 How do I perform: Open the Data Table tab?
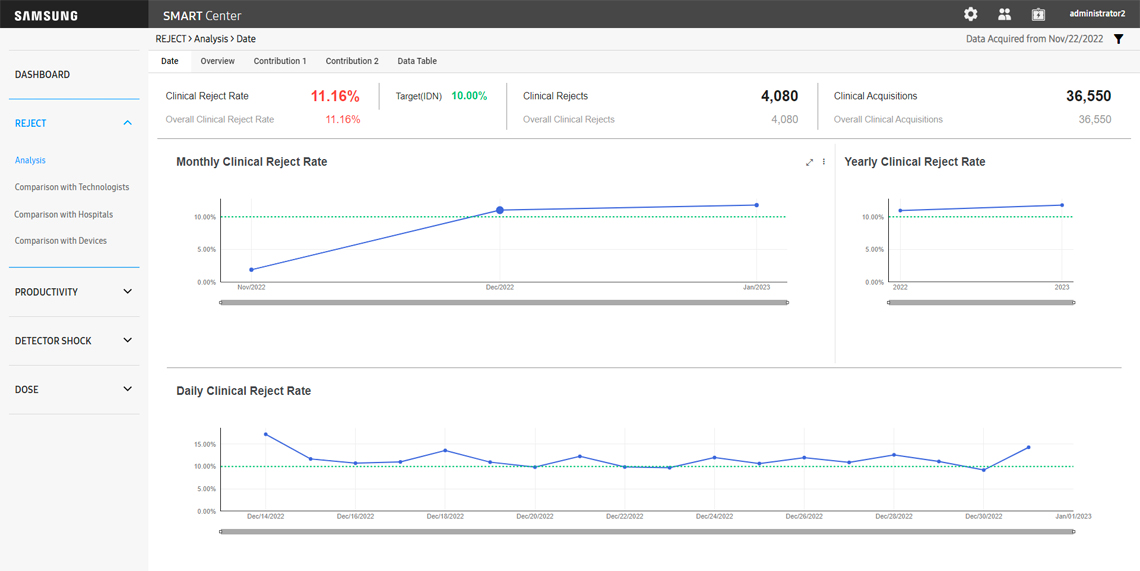[417, 61]
